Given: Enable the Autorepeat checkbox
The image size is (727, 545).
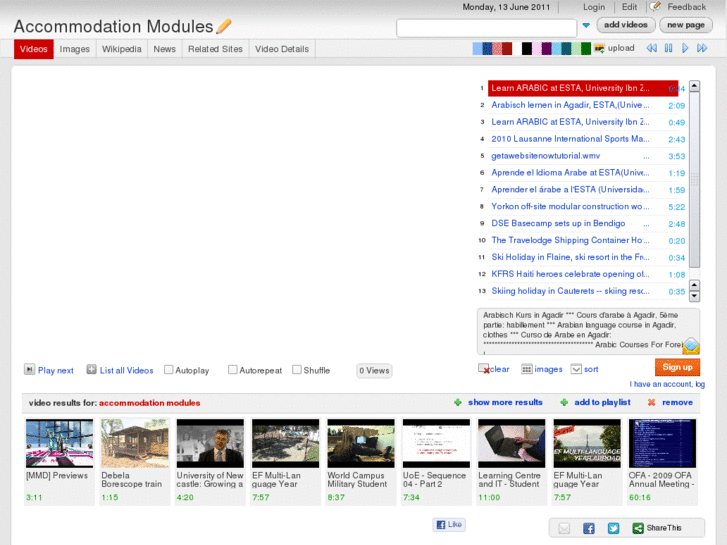Looking at the screenshot, I should click(233, 370).
